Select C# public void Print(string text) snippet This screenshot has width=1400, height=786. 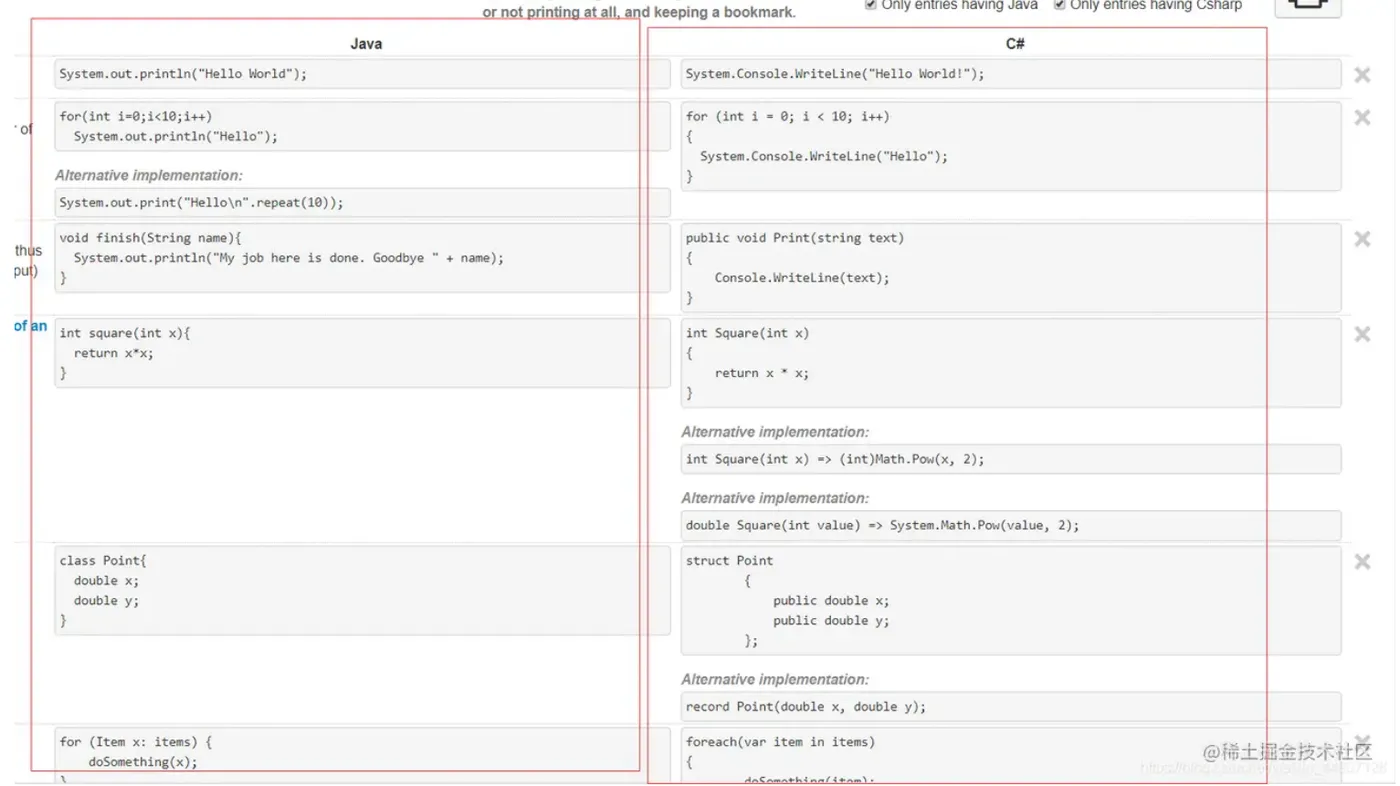pyautogui.click(x=1011, y=268)
